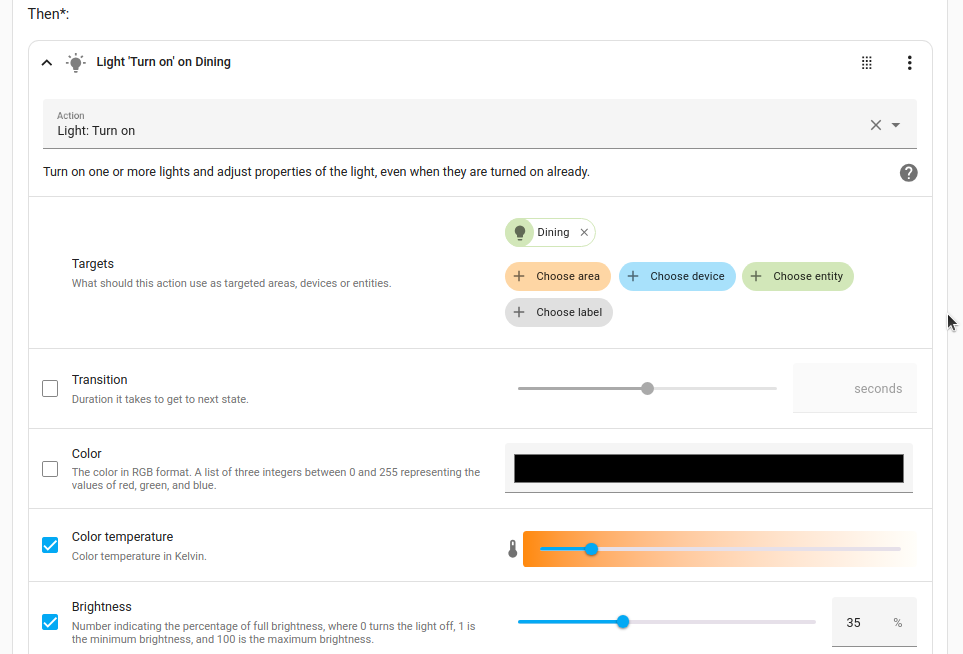Click the Choose device button
The image size is (963, 654).
[x=677, y=276]
